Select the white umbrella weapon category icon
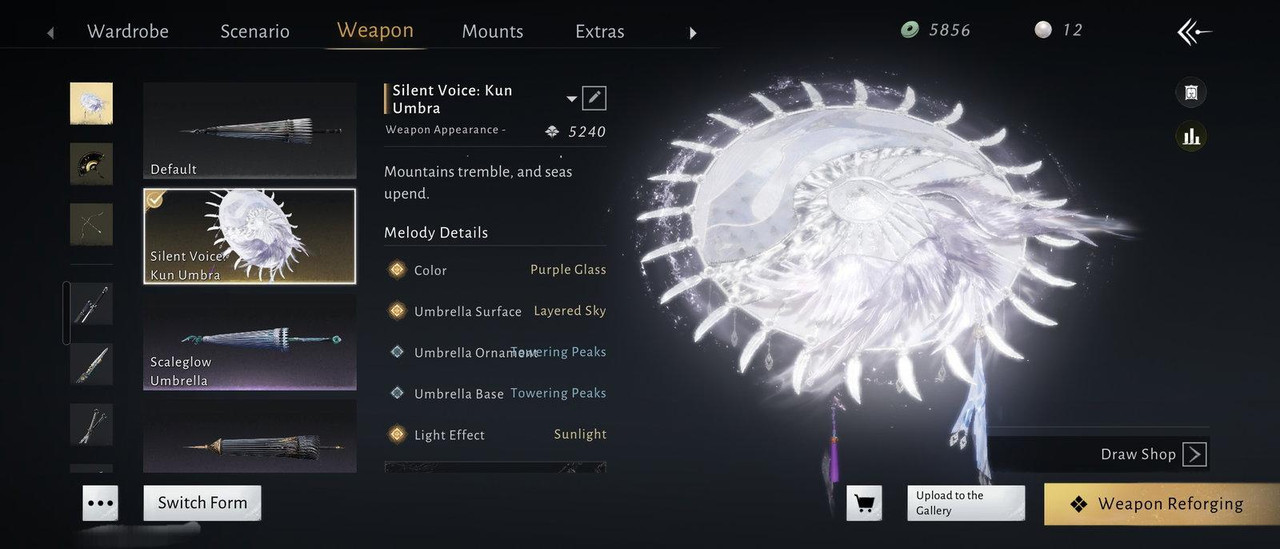 (91, 103)
